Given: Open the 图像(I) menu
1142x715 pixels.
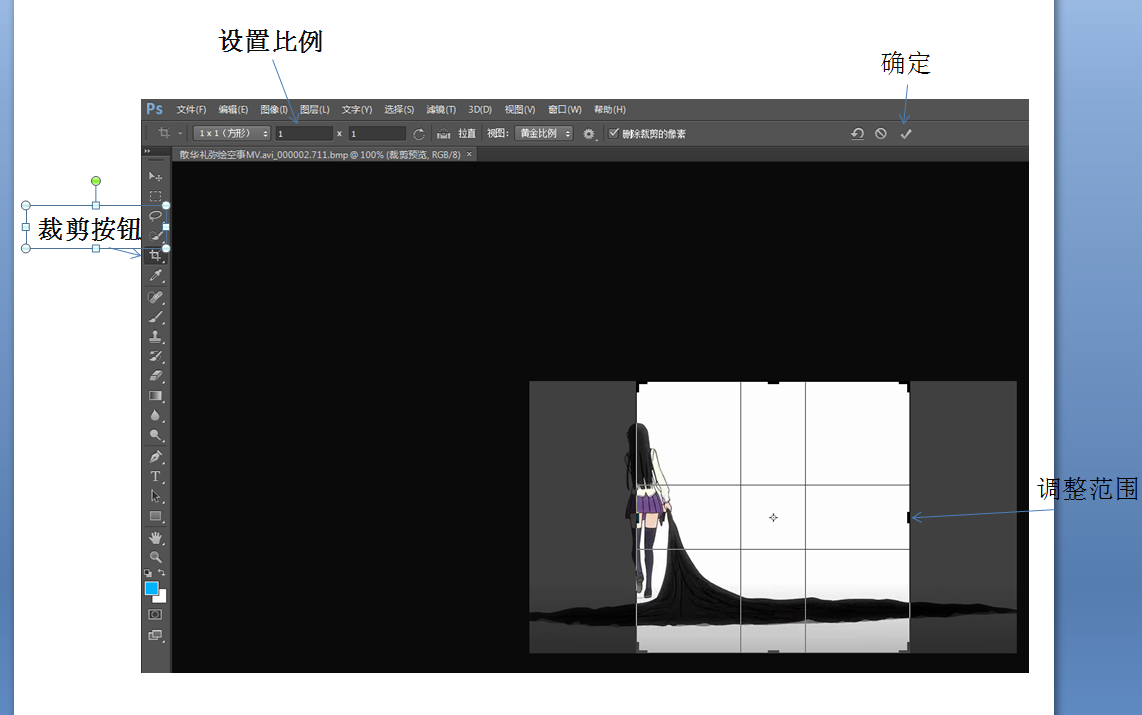Looking at the screenshot, I should pyautogui.click(x=274, y=109).
